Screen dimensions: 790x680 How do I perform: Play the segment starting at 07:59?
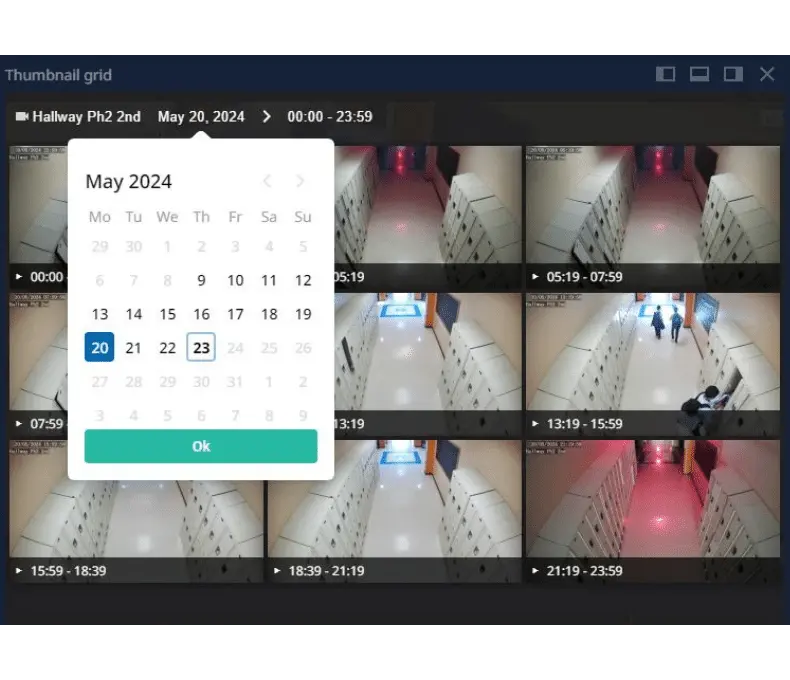point(19,424)
